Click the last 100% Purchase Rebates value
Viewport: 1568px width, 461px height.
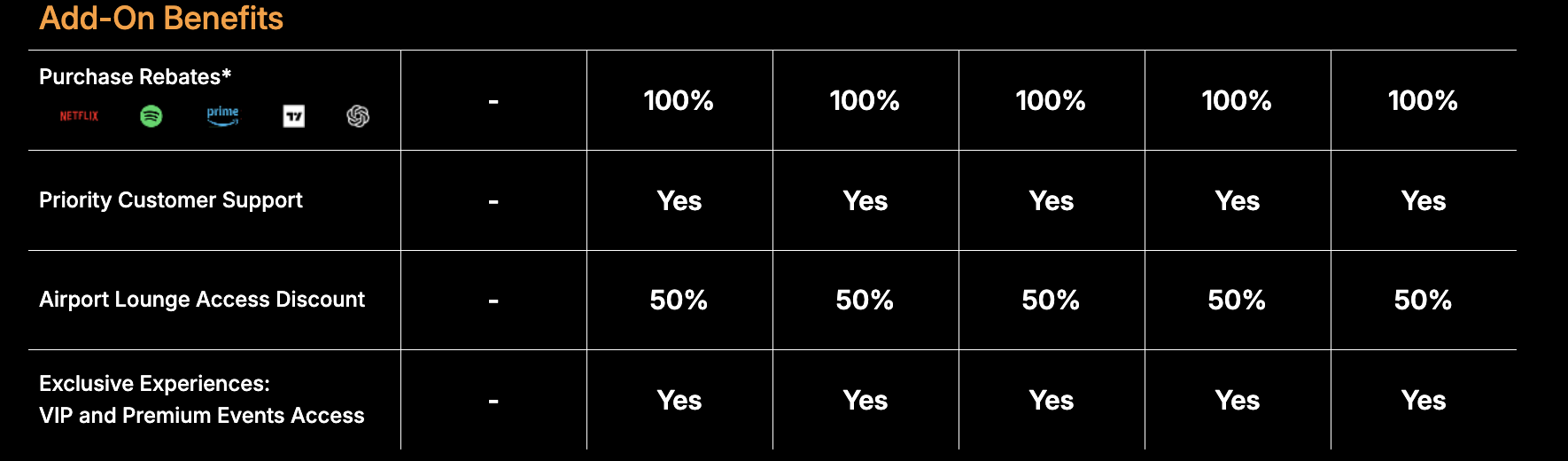1423,101
